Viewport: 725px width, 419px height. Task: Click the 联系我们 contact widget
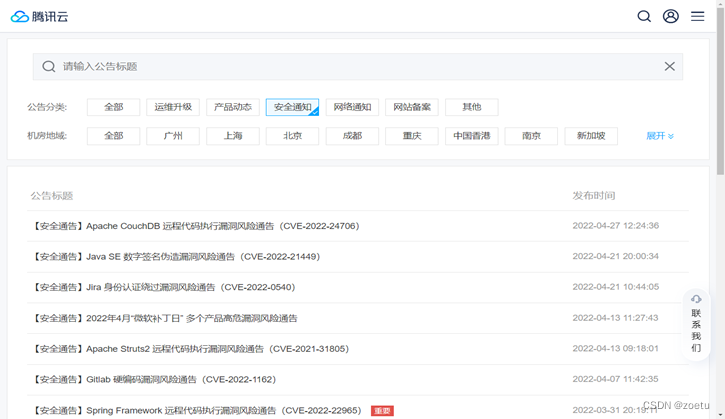pyautogui.click(x=696, y=324)
